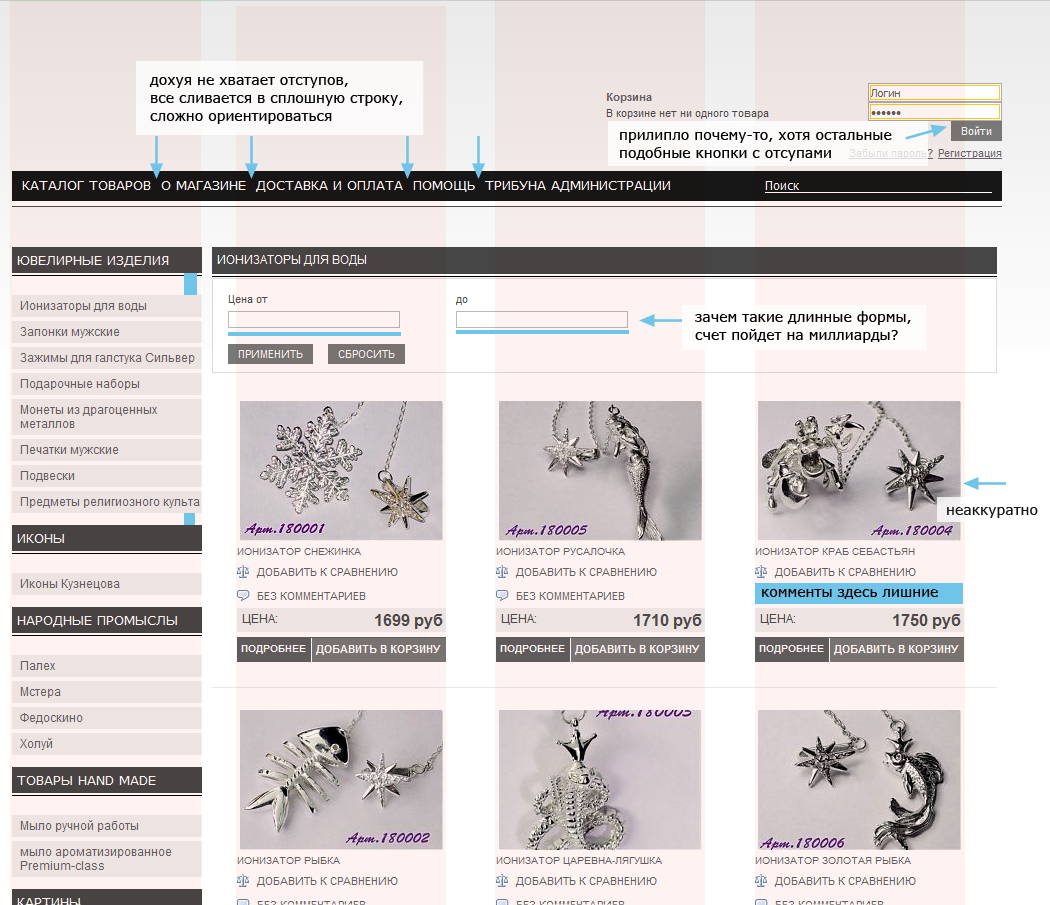
Task: Expand Ювелирные изделия category header
Action: [106, 261]
